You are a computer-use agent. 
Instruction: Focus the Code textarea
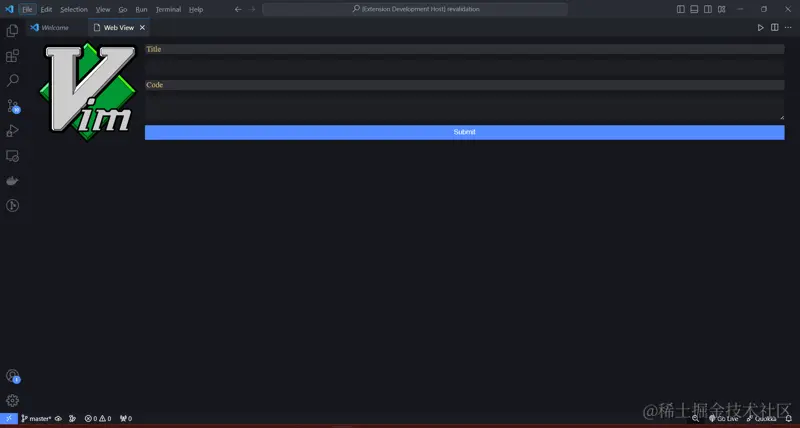tap(464, 107)
